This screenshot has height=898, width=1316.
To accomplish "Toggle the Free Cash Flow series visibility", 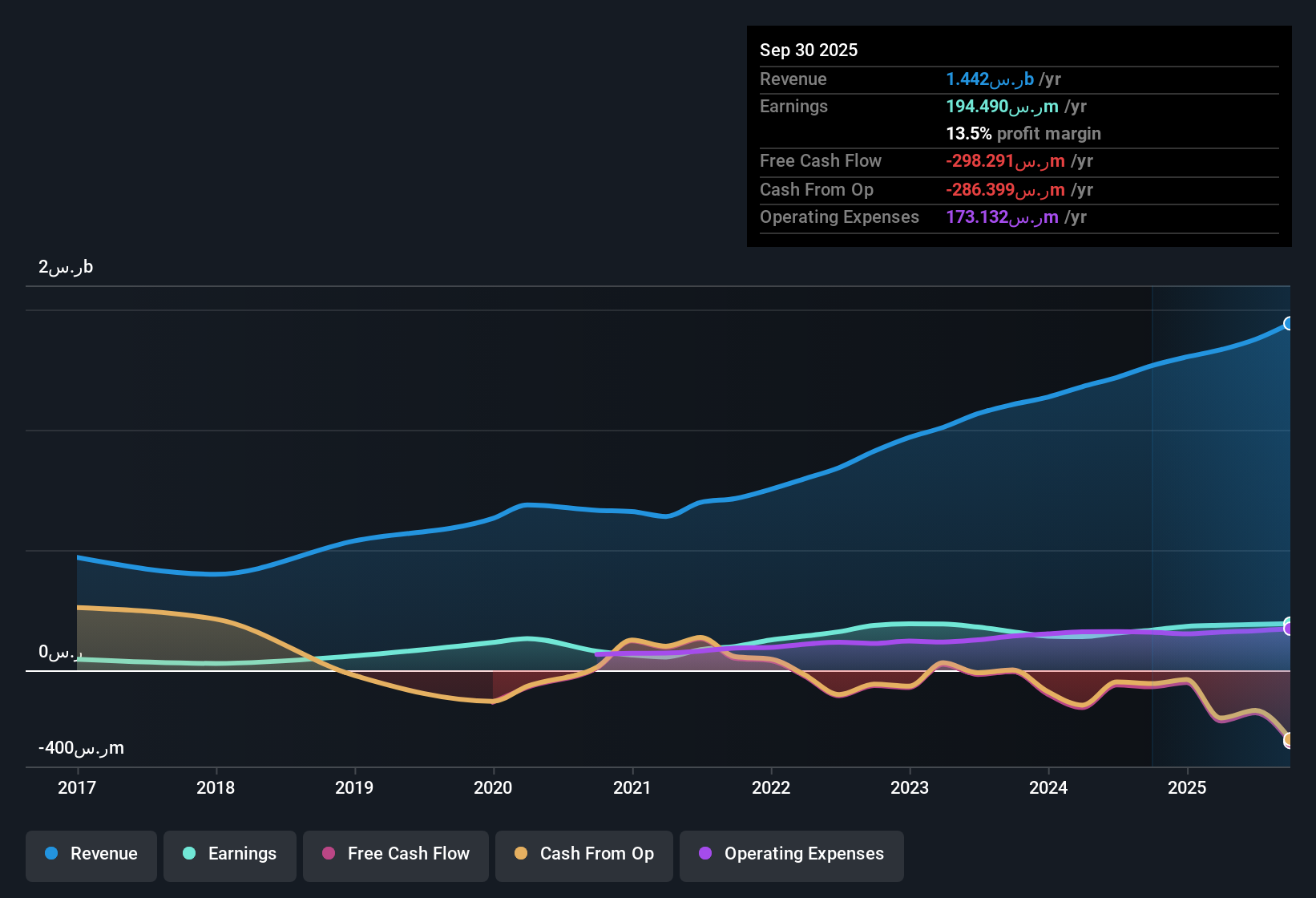I will 395,854.
